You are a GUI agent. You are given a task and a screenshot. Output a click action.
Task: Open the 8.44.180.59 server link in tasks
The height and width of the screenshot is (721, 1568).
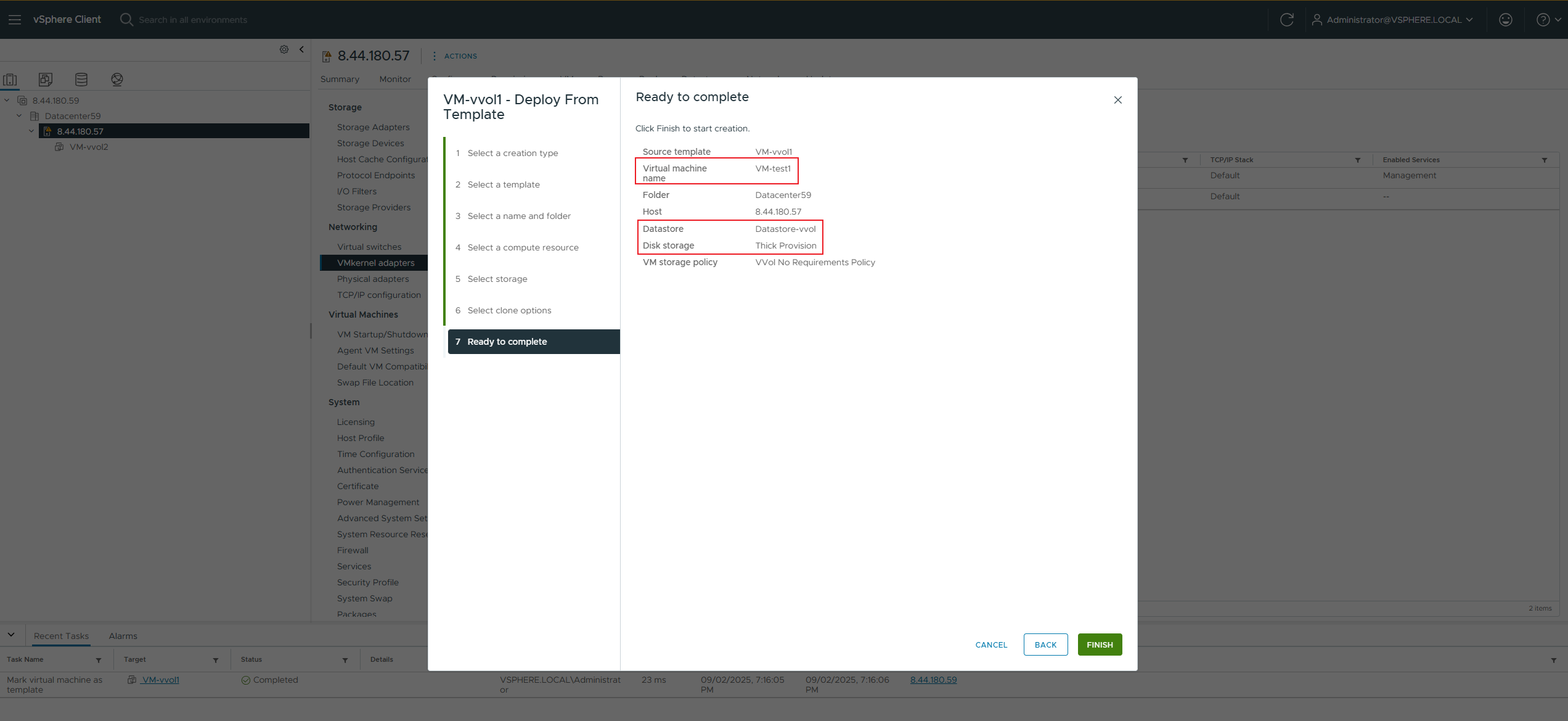coord(933,680)
